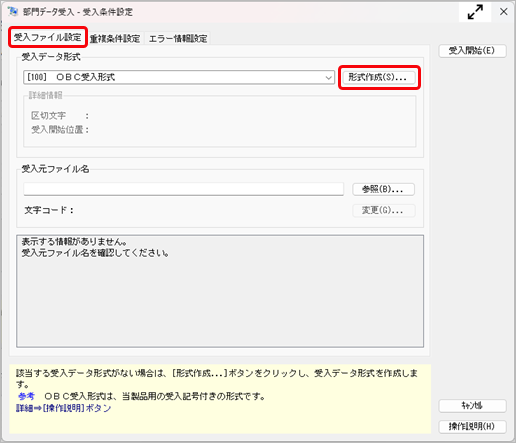Image resolution: width=516 pixels, height=443 pixels.
Task: Click the キャンセル button
Action: point(472,406)
